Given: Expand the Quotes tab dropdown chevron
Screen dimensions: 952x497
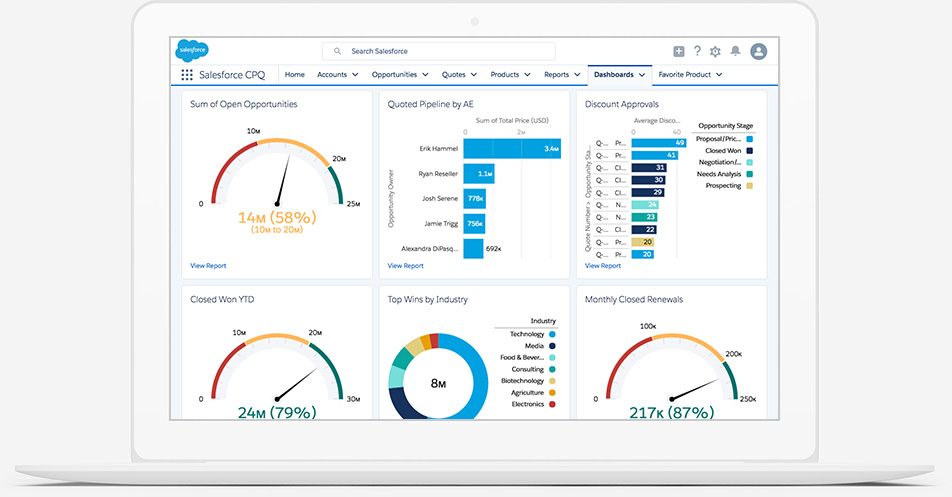Looking at the screenshot, I should (474, 75).
